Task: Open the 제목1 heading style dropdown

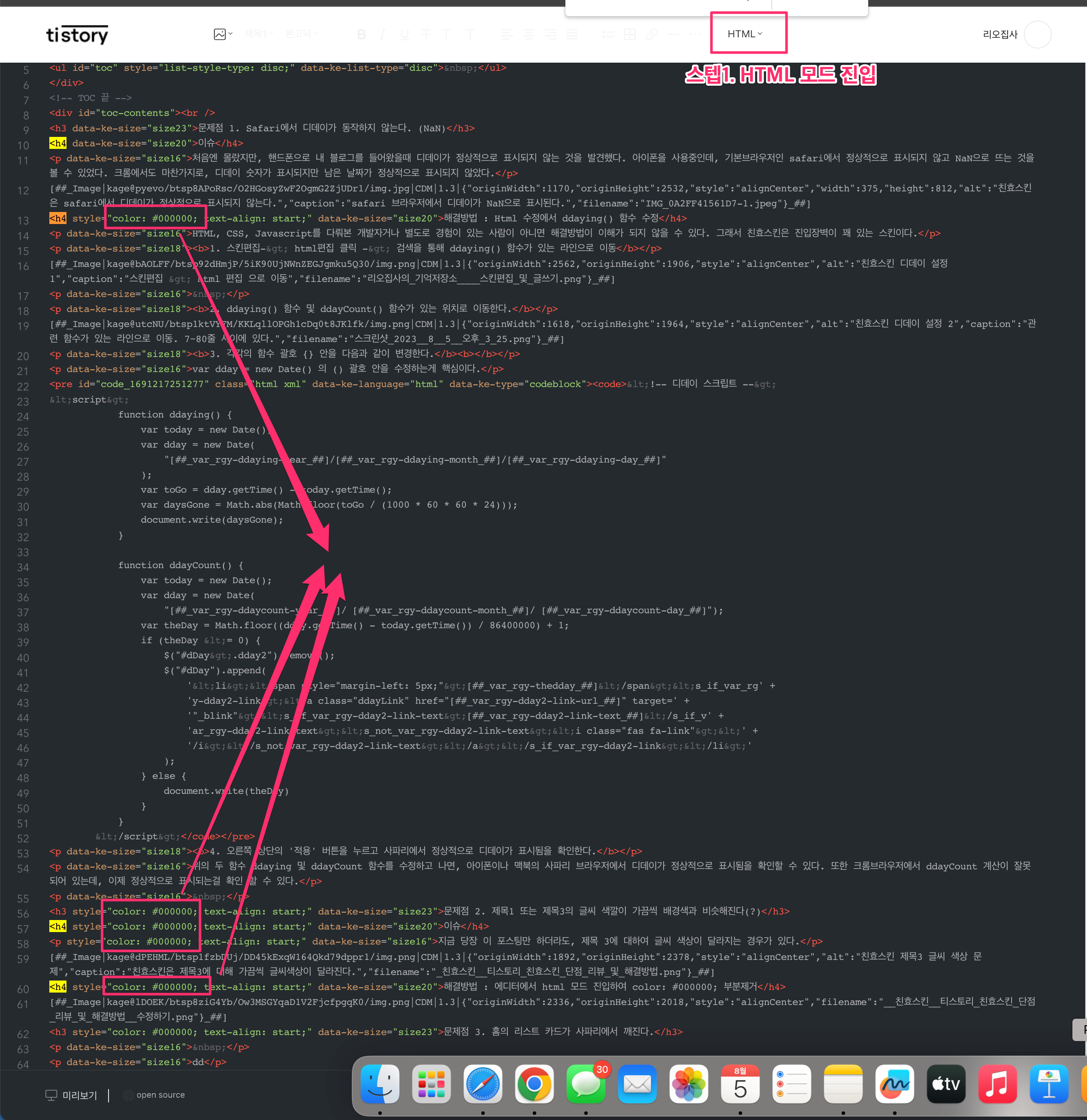Action: [259, 34]
